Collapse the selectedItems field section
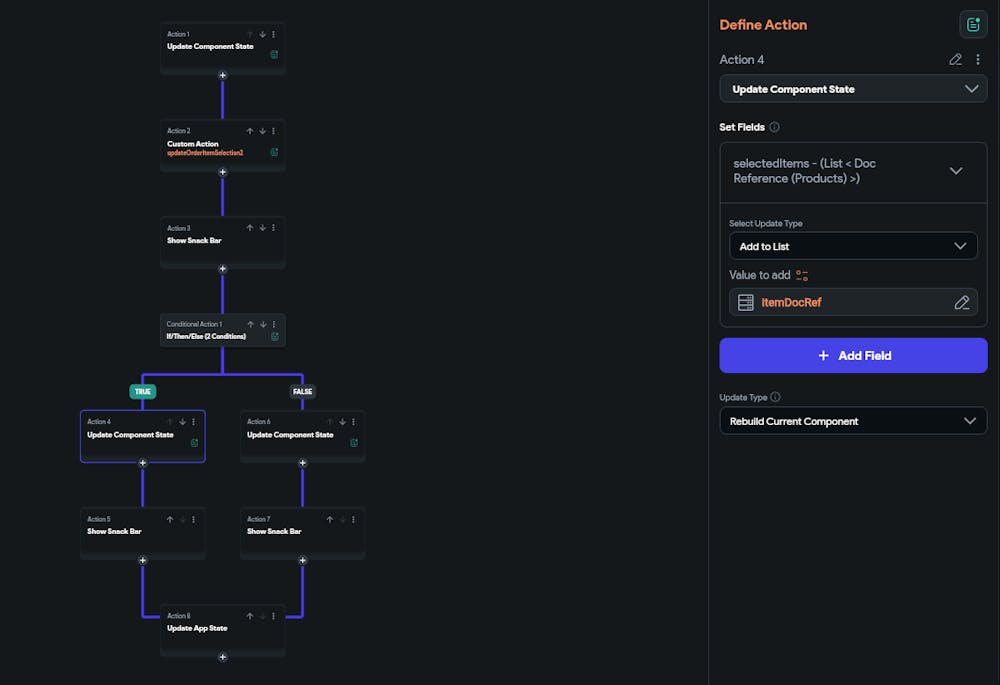The image size is (1000, 685). 956,171
